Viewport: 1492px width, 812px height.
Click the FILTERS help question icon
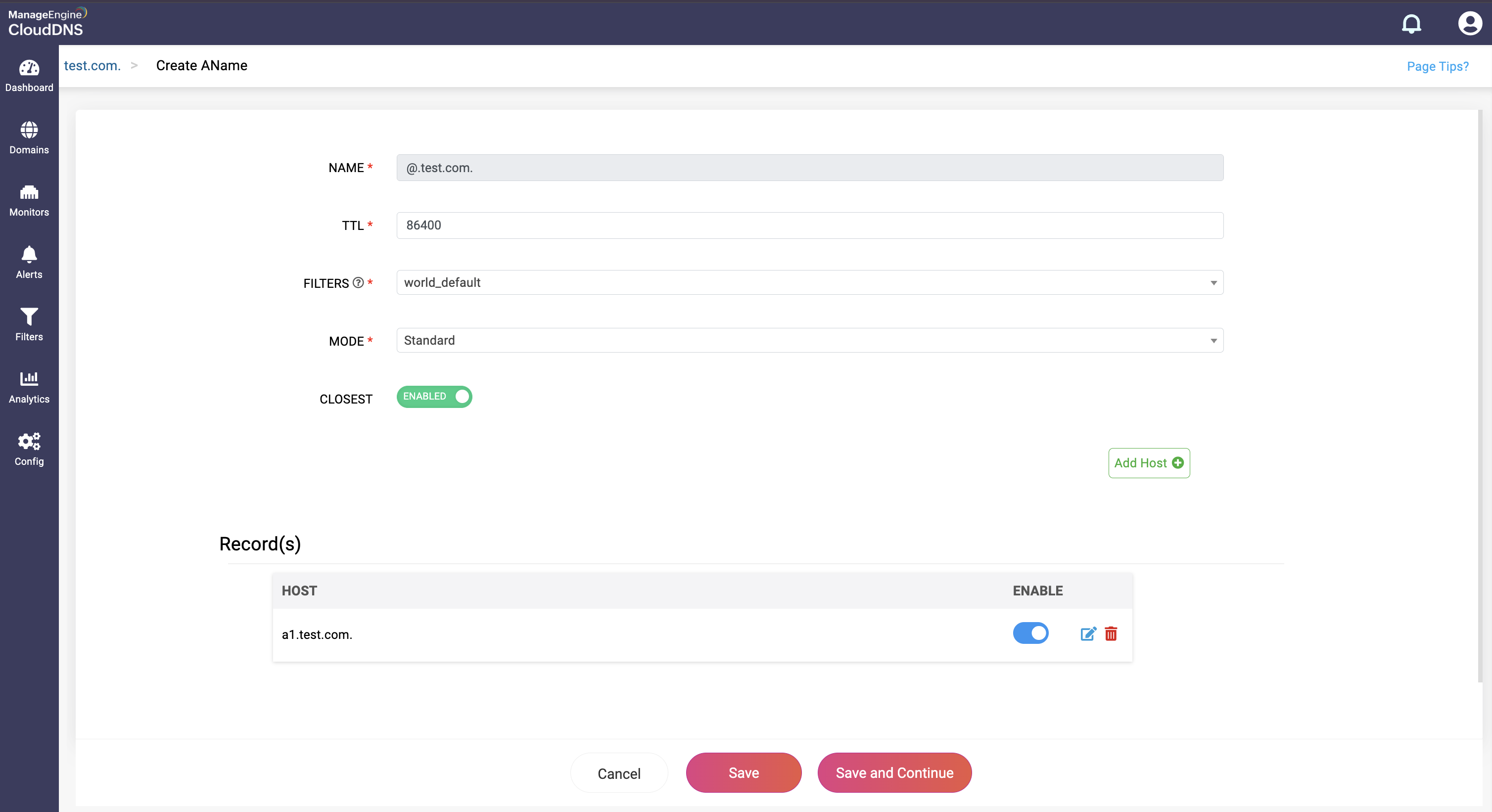pos(359,283)
